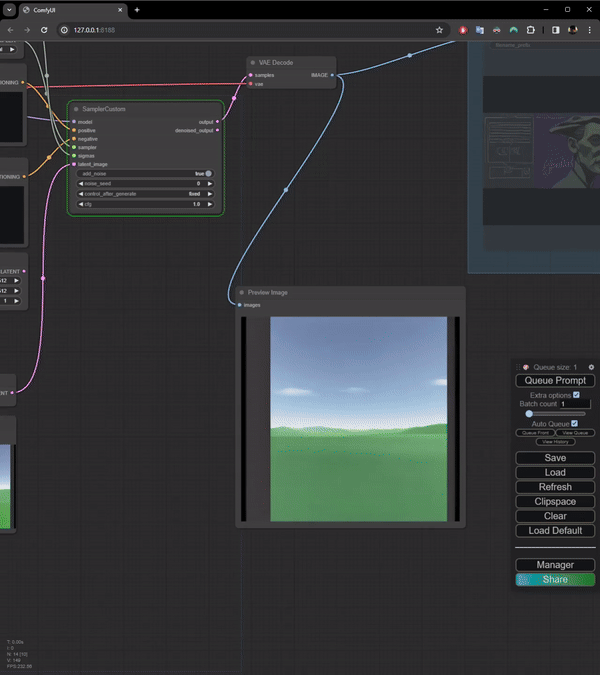
Task: Click the model input socket on SamplerCustom
Action: tap(74, 122)
